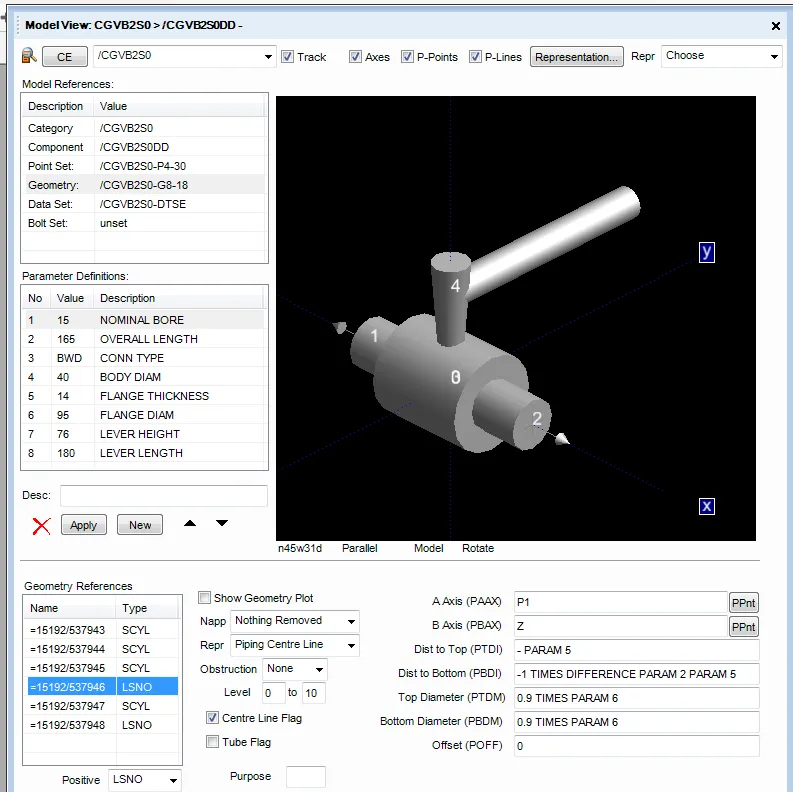
Task: Click the x axis label in 3D view
Action: (707, 506)
